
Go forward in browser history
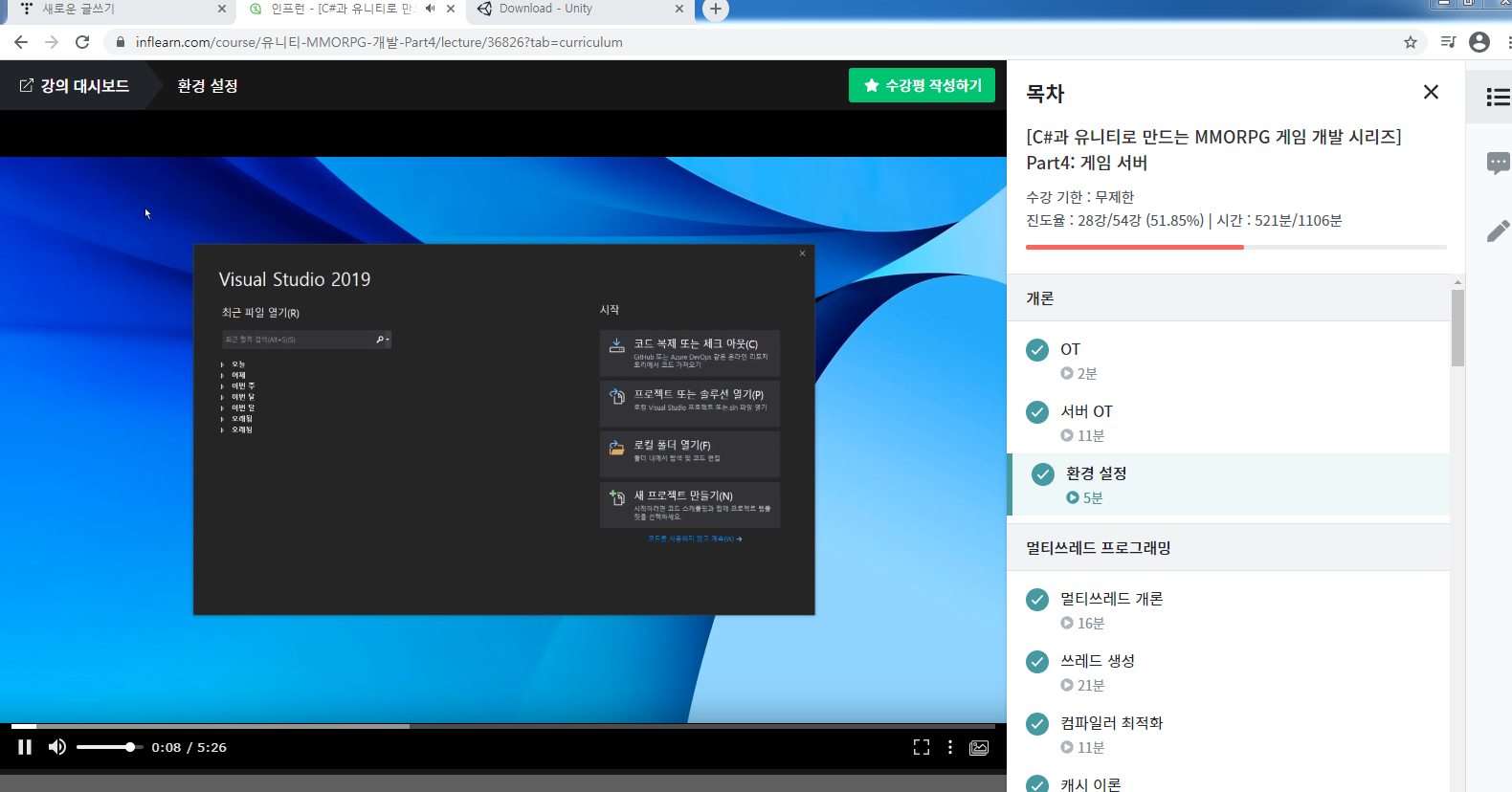tap(52, 42)
